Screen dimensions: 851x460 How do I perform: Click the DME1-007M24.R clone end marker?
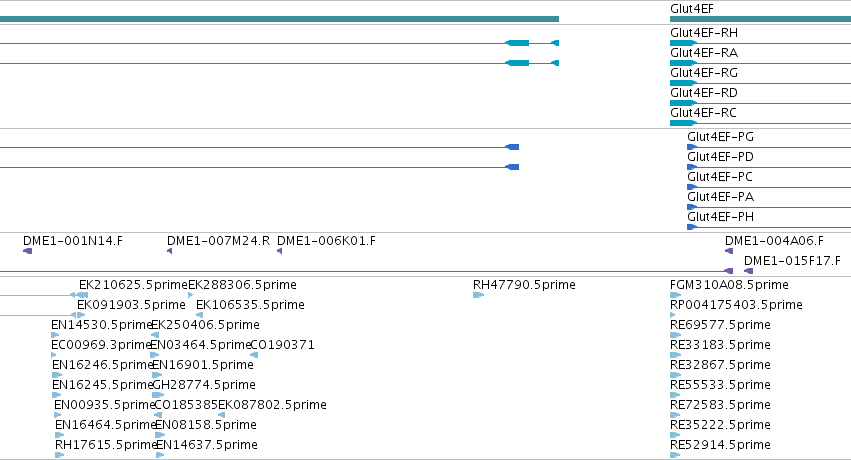pos(169,251)
